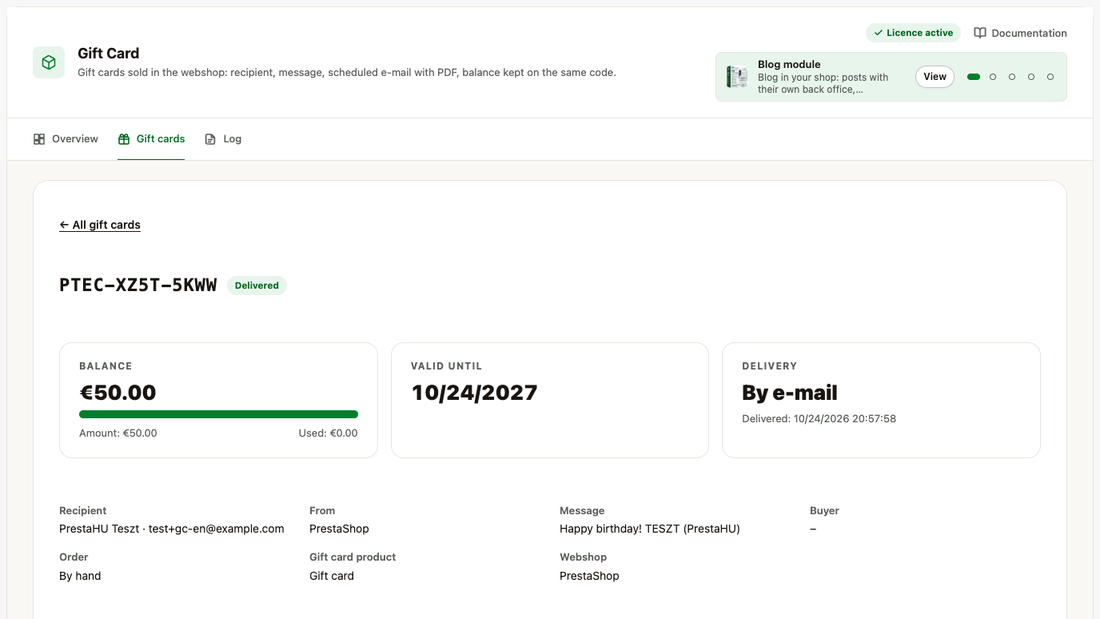The image size is (1100, 619).
Task: Click the Blog module promo title
Action: [x=789, y=64]
